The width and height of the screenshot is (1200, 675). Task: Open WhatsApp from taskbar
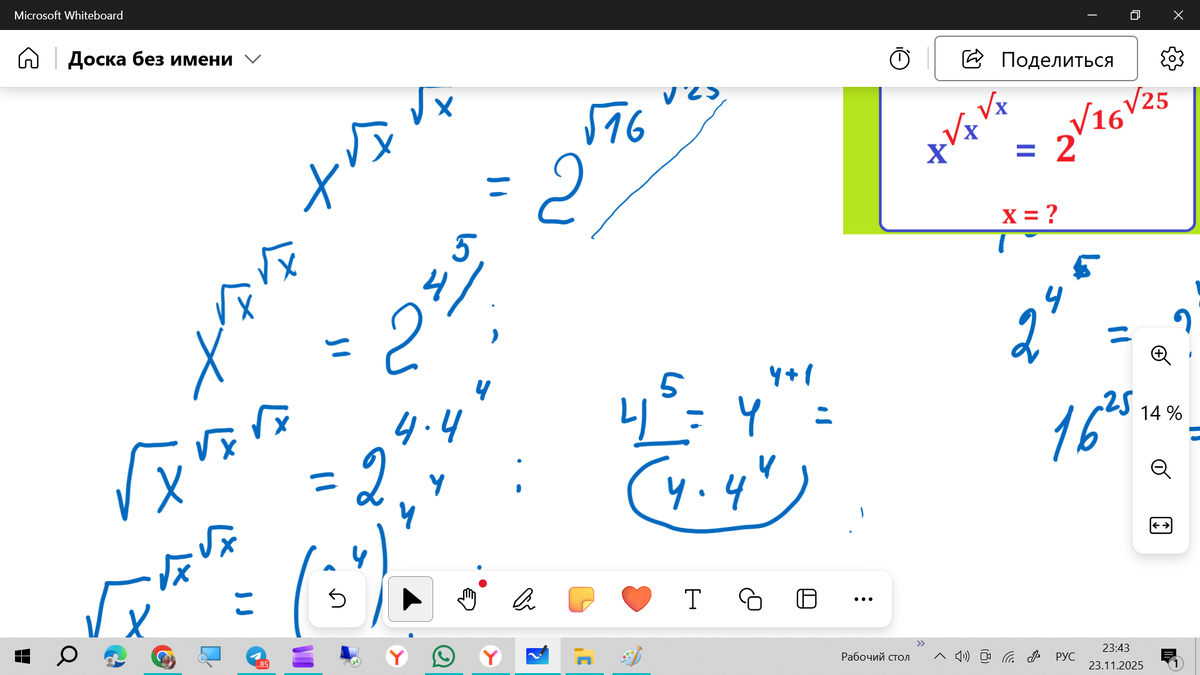443,656
